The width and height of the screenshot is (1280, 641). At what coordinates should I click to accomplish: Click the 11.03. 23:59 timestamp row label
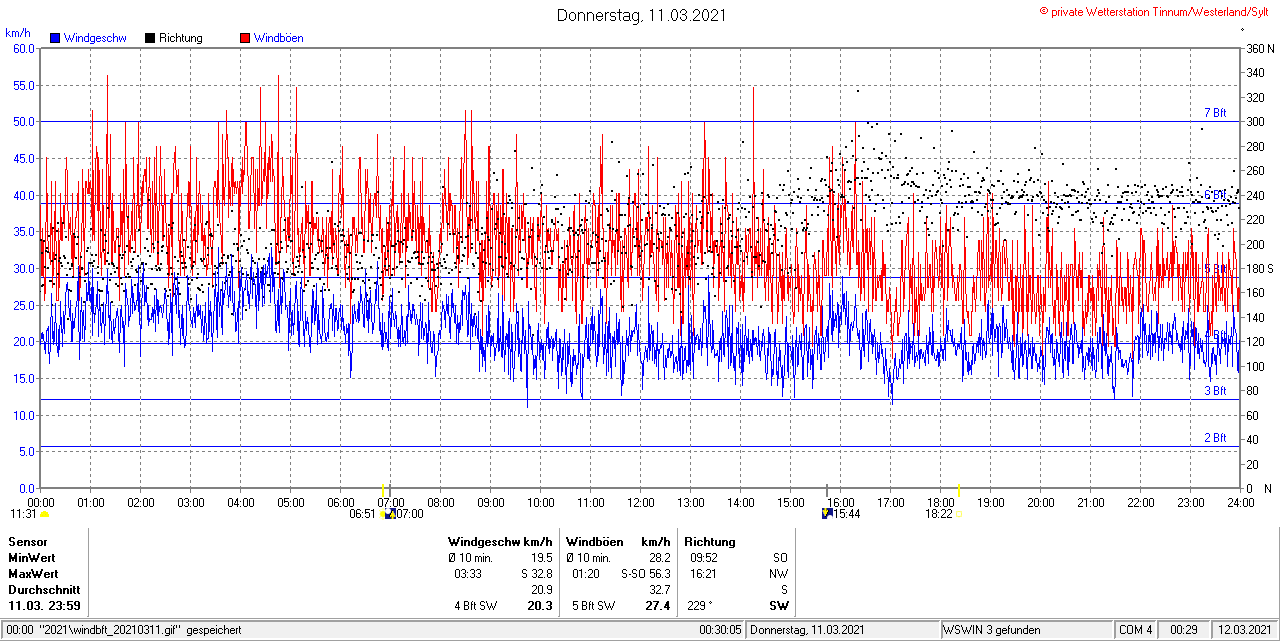45,606
